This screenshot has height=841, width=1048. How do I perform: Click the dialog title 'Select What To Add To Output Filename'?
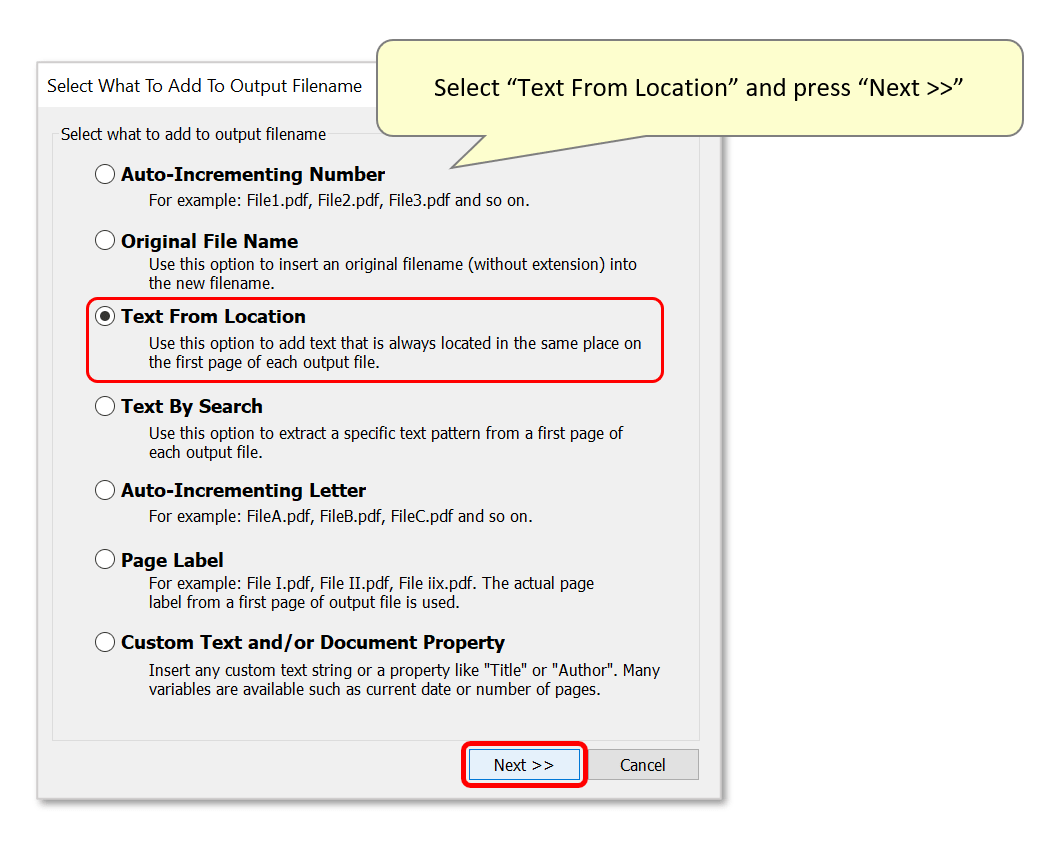click(x=205, y=86)
